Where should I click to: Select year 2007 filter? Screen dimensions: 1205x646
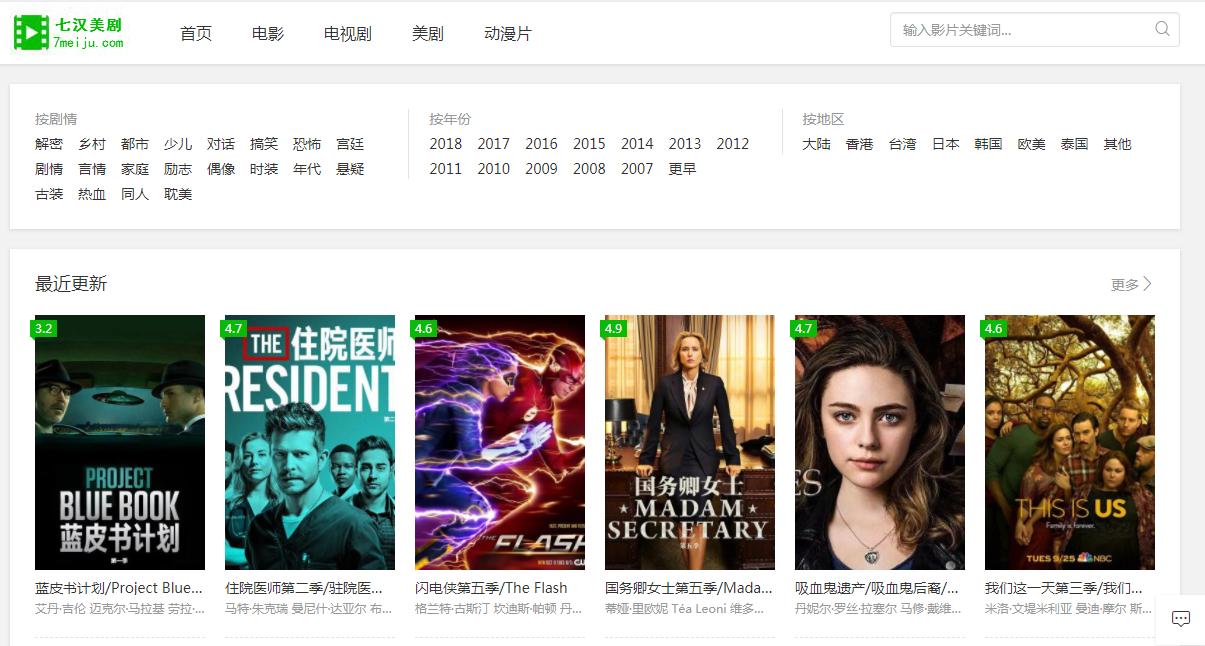[x=637, y=169]
